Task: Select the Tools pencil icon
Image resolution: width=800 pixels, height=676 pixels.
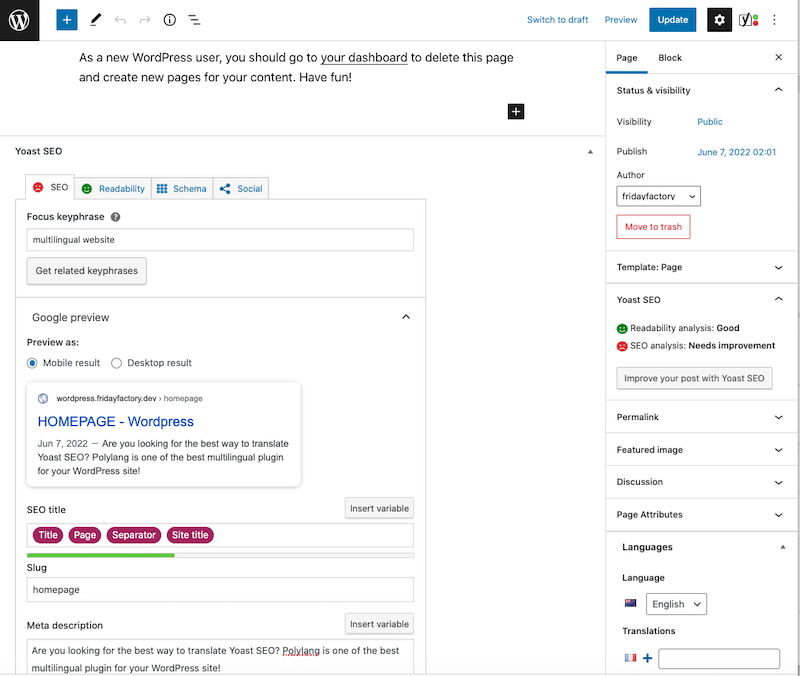Action: point(95,20)
